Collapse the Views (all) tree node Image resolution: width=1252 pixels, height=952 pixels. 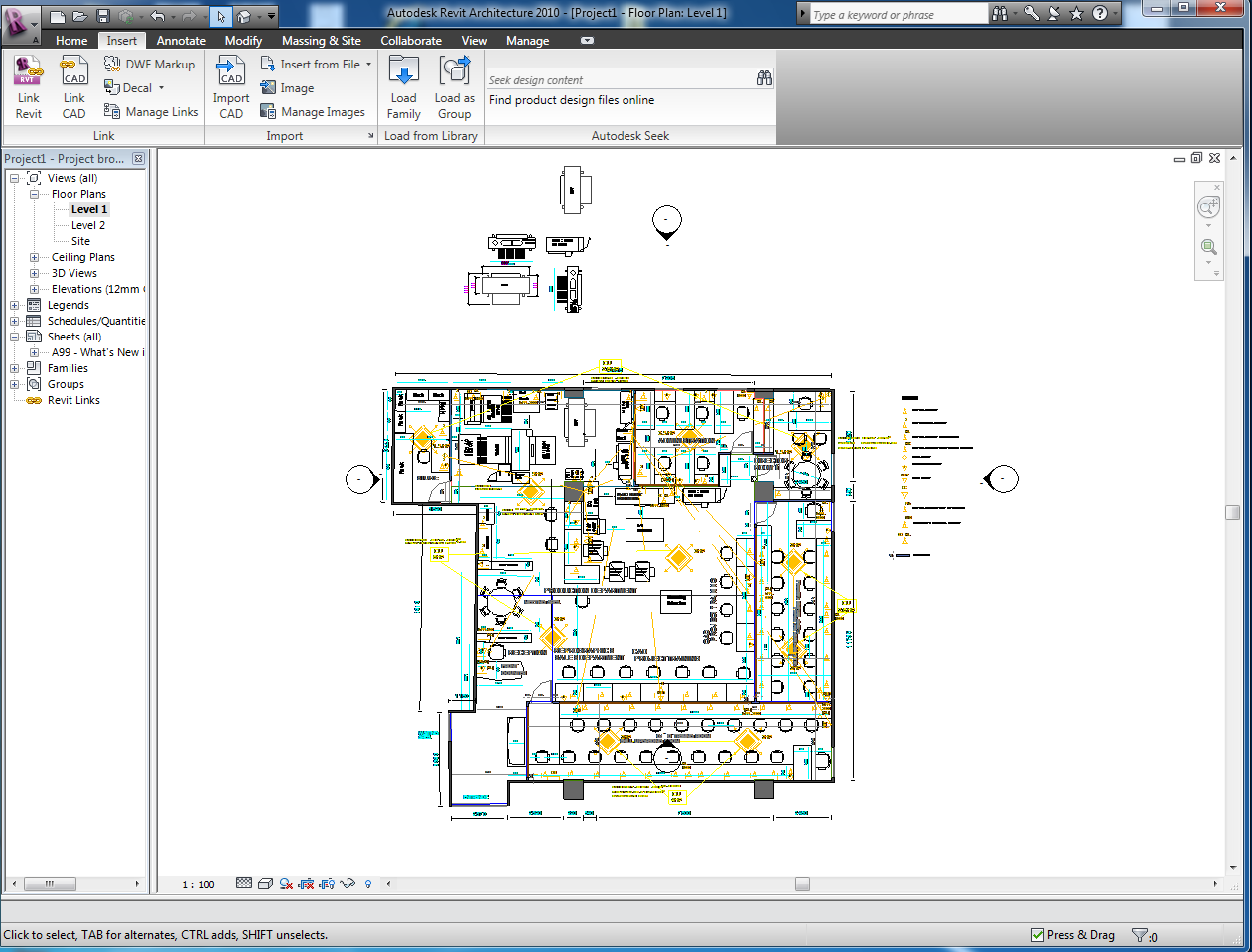click(x=15, y=178)
